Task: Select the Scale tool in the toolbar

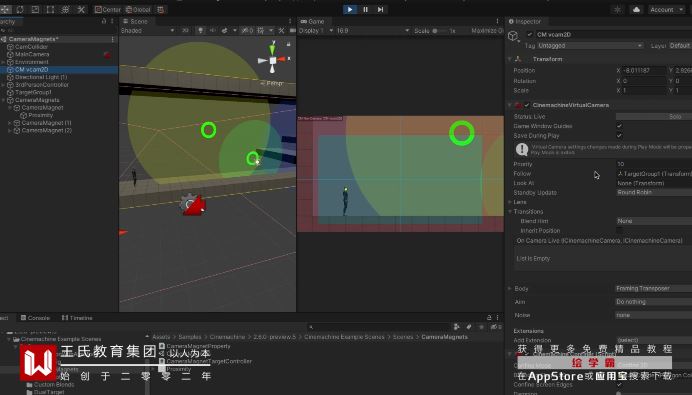Action: pyautogui.click(x=35, y=9)
